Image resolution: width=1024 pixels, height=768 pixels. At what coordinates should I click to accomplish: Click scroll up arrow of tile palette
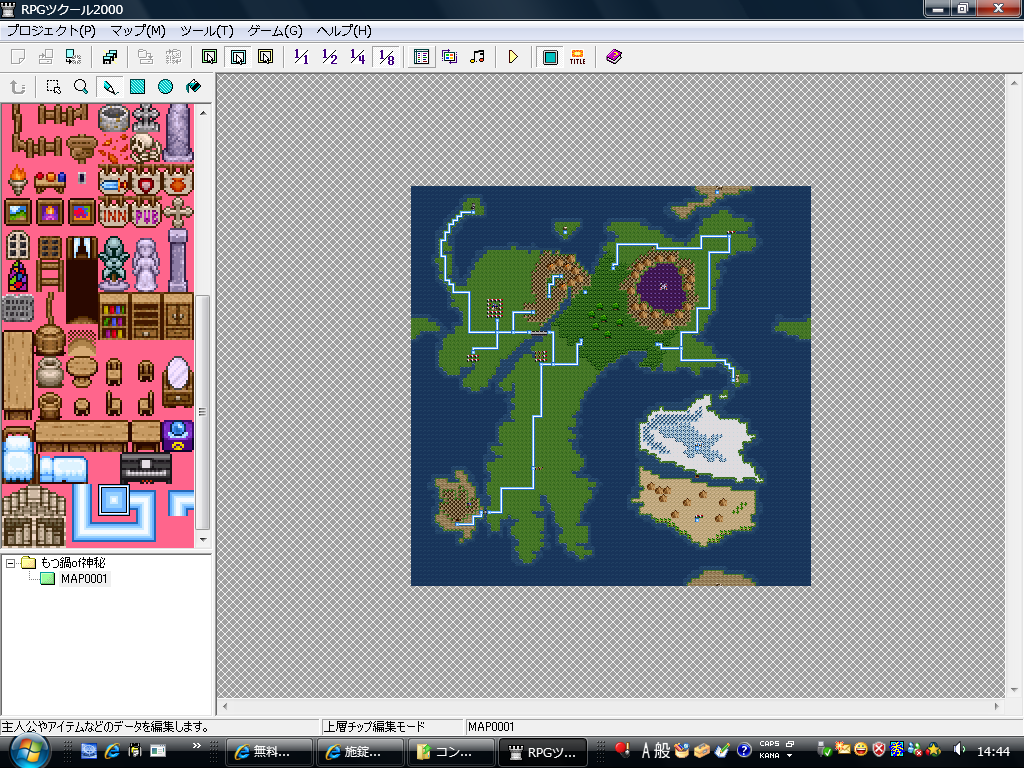203,112
